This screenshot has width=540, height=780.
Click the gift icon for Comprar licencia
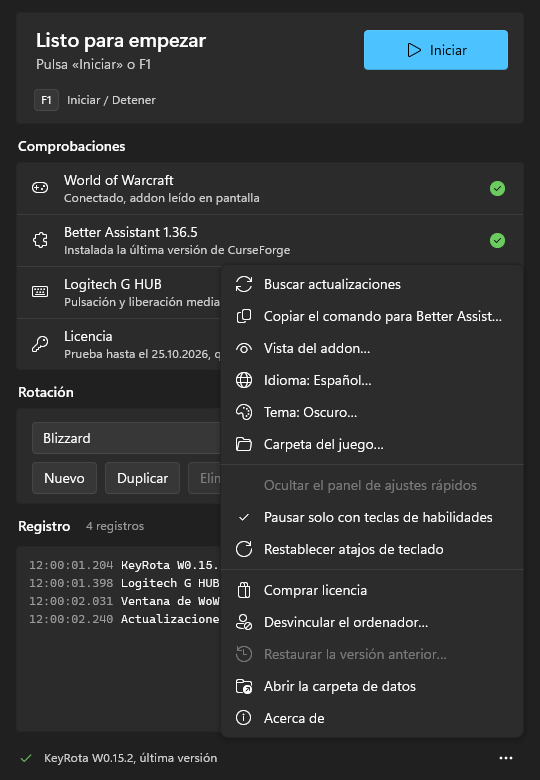244,590
